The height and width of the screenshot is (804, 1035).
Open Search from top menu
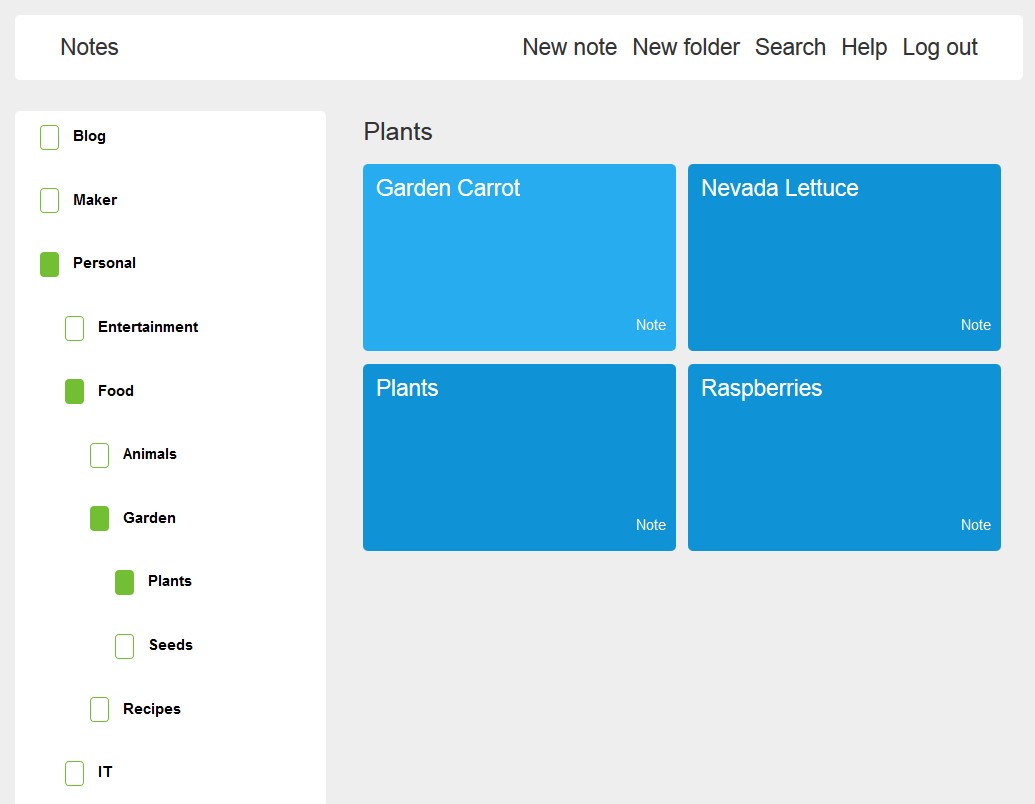790,48
